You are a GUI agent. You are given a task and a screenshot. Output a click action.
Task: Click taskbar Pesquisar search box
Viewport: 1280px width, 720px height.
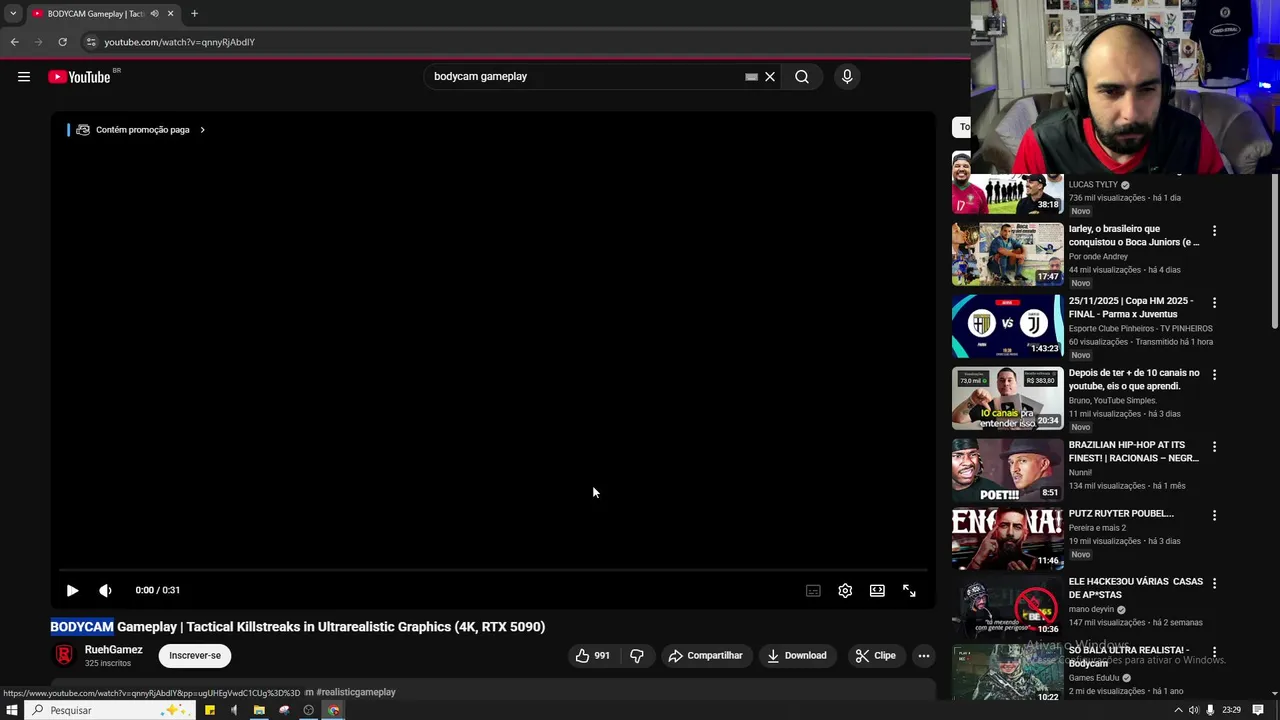110,710
